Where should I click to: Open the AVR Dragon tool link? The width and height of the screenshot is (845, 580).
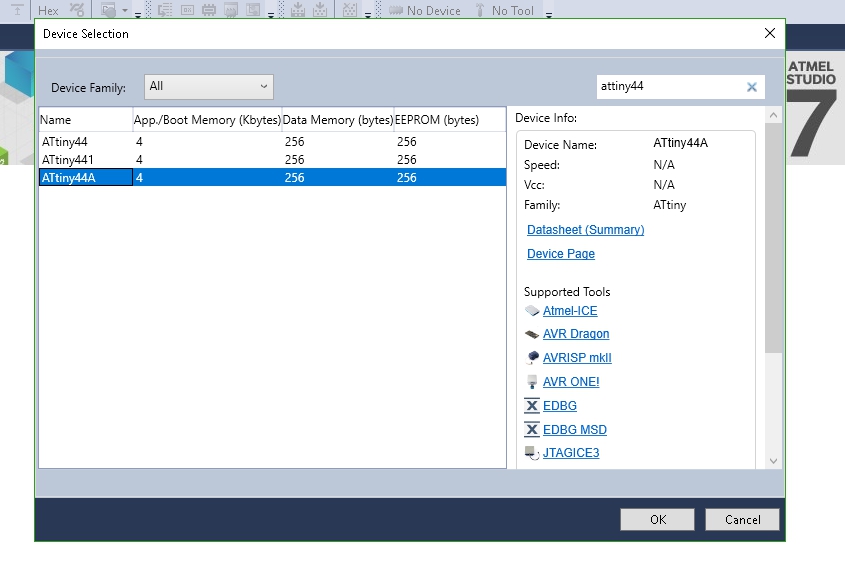(x=576, y=334)
